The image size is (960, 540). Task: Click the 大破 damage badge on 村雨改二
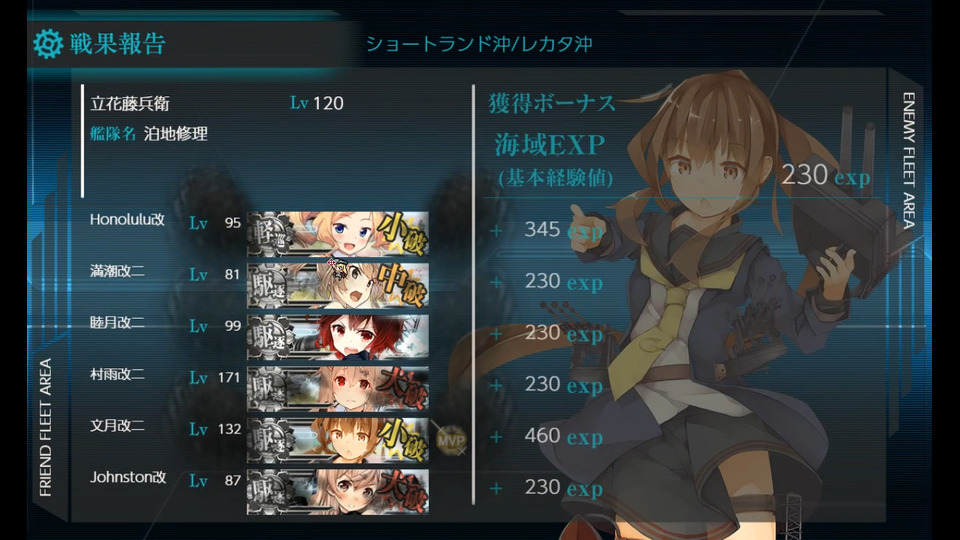(x=402, y=388)
